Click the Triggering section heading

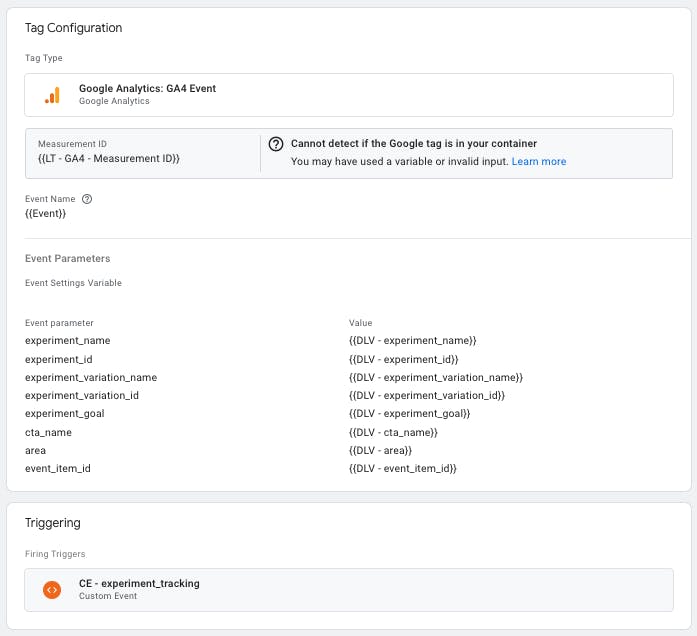53,523
